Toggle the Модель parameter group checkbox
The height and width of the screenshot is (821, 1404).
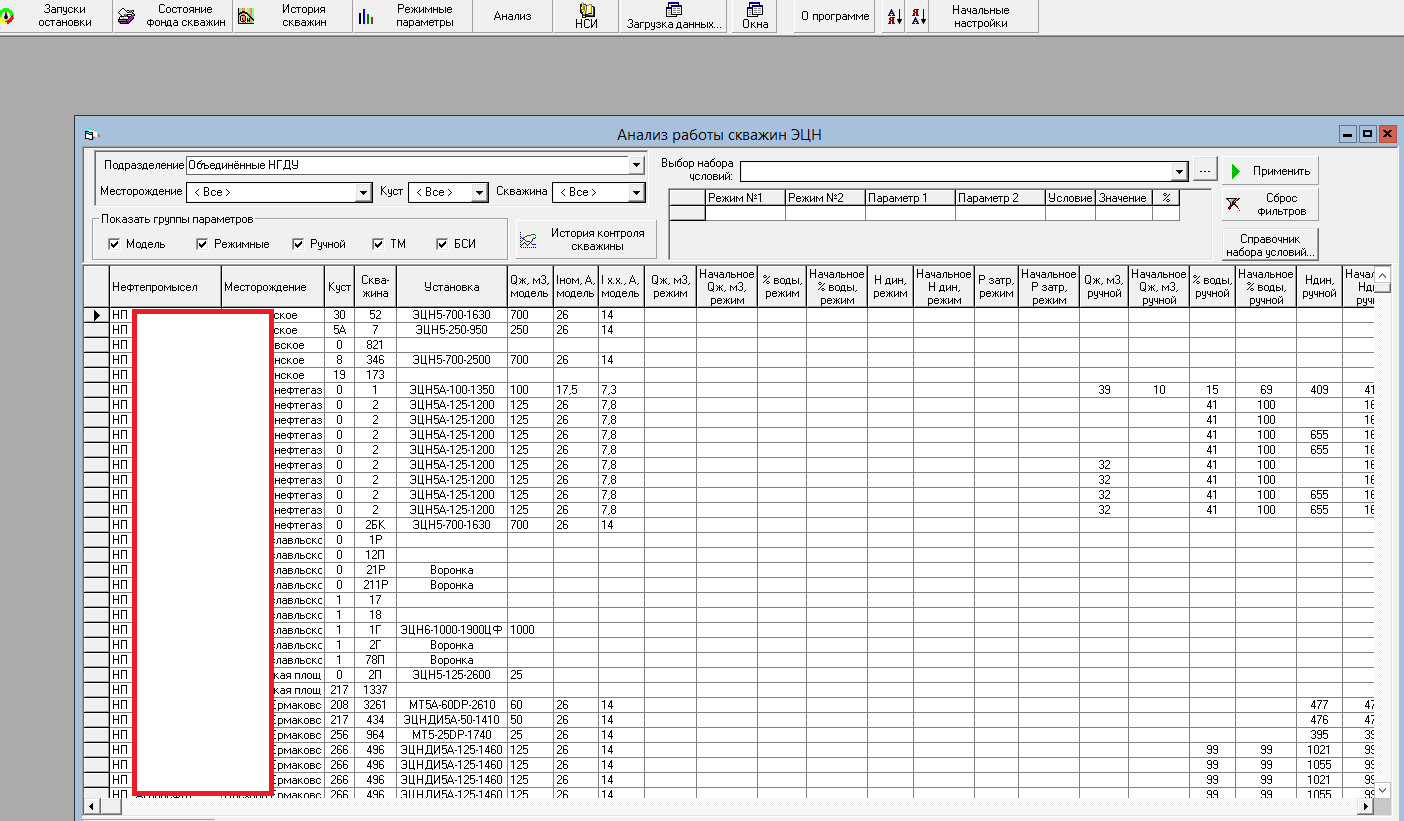(114, 244)
